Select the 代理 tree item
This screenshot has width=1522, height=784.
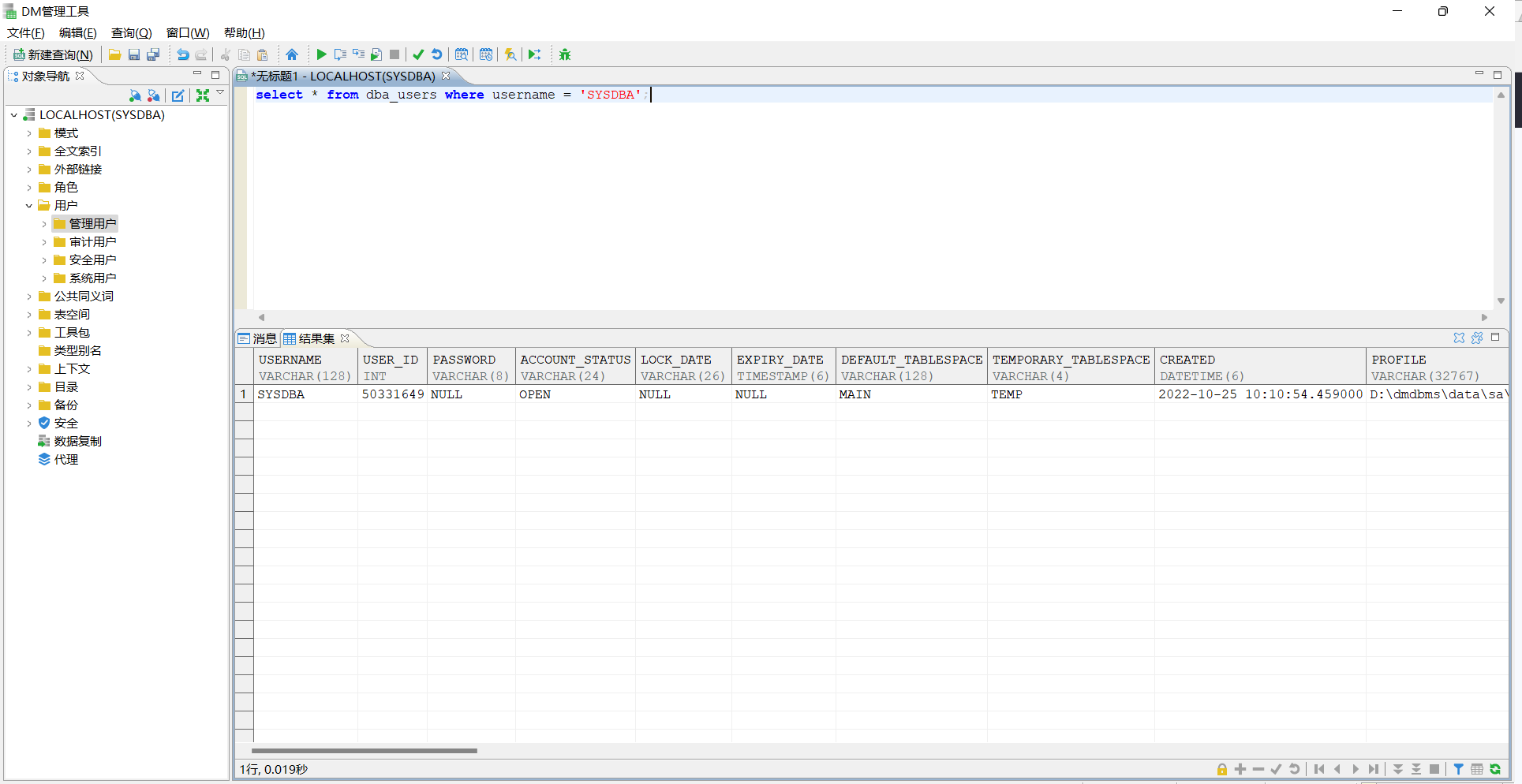(58, 460)
